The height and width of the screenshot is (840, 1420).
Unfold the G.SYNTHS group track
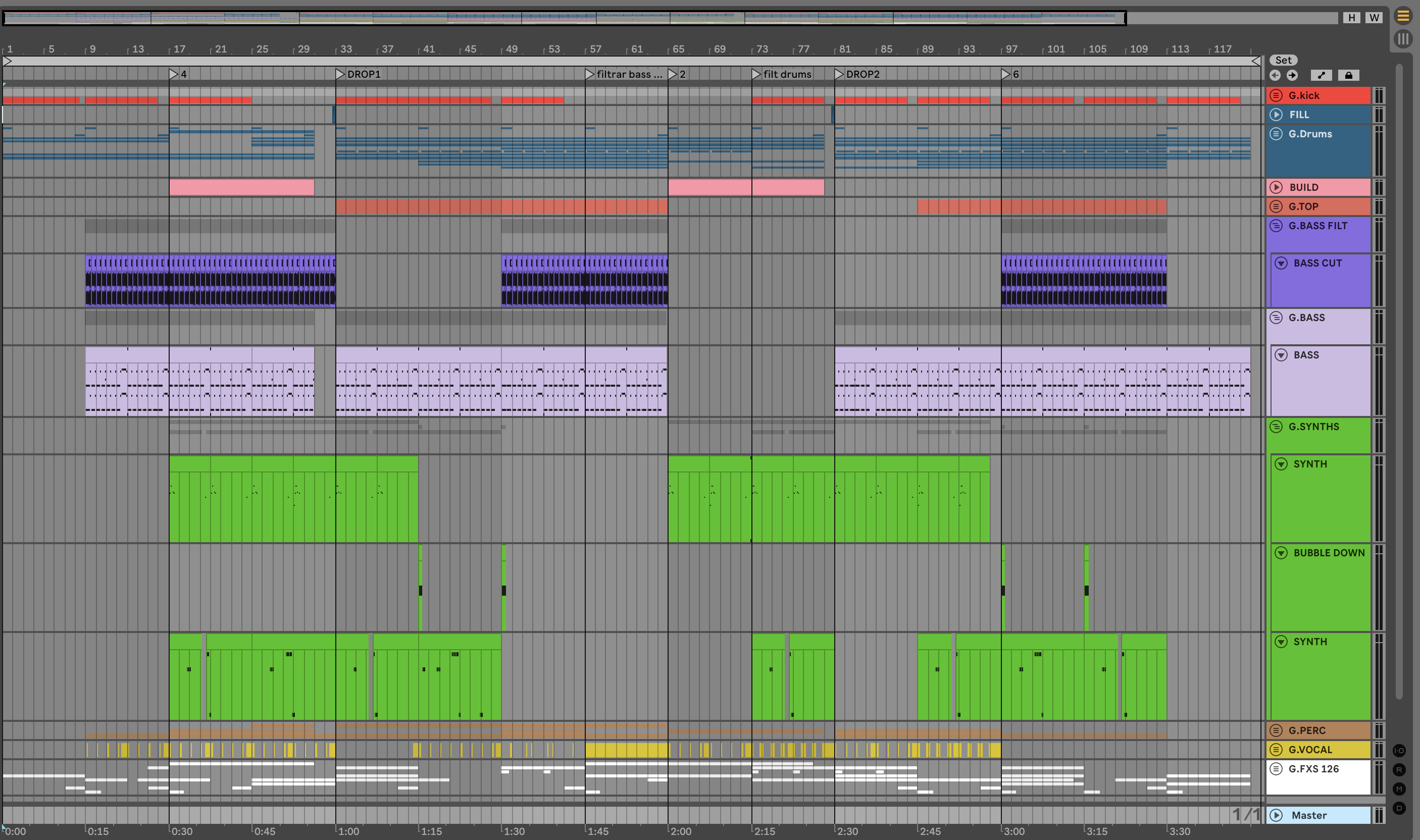point(1276,426)
